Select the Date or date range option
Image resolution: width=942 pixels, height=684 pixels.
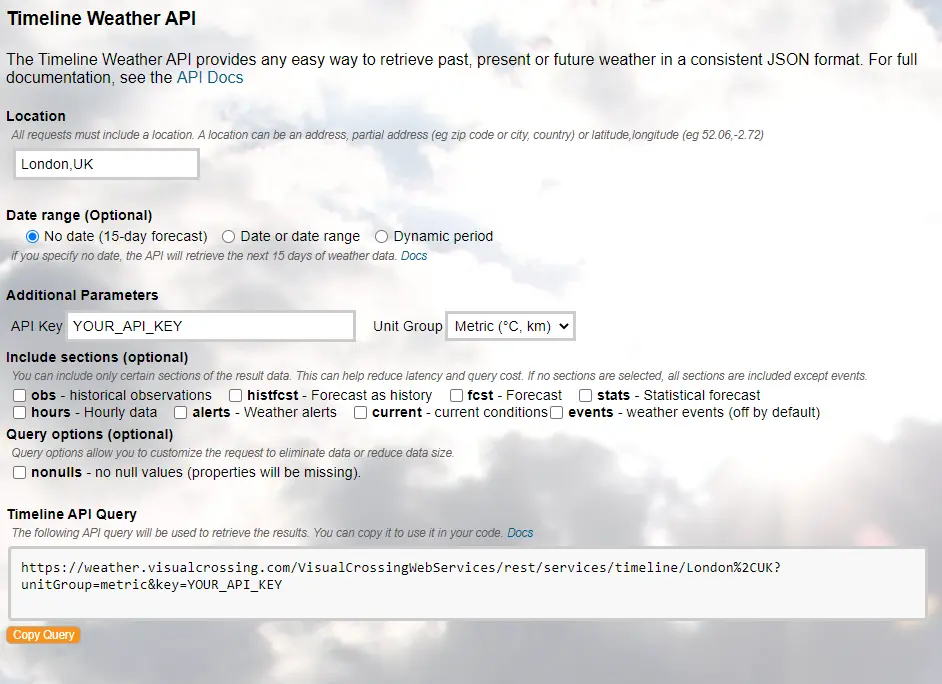[x=229, y=237]
